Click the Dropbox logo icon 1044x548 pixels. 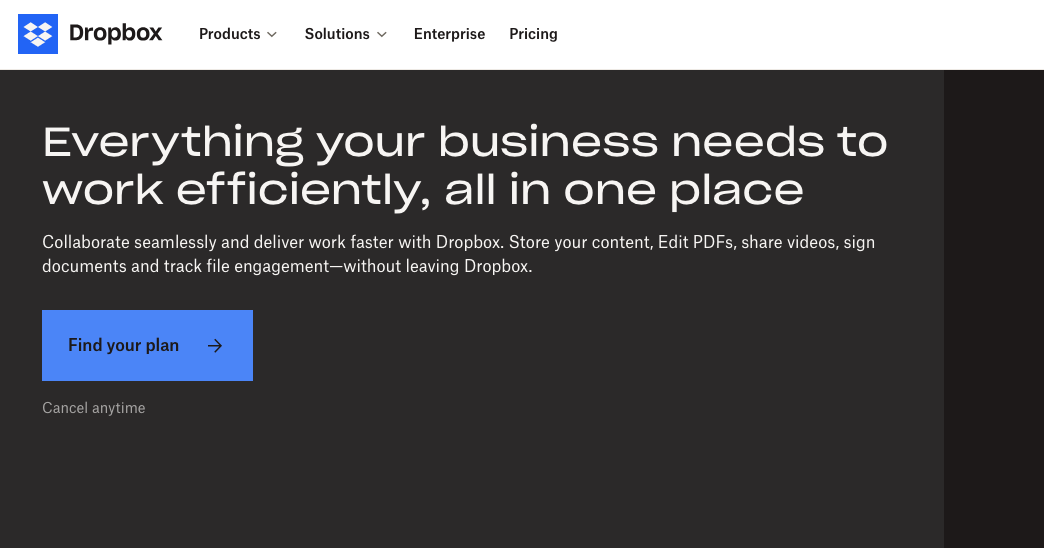pyautogui.click(x=38, y=34)
